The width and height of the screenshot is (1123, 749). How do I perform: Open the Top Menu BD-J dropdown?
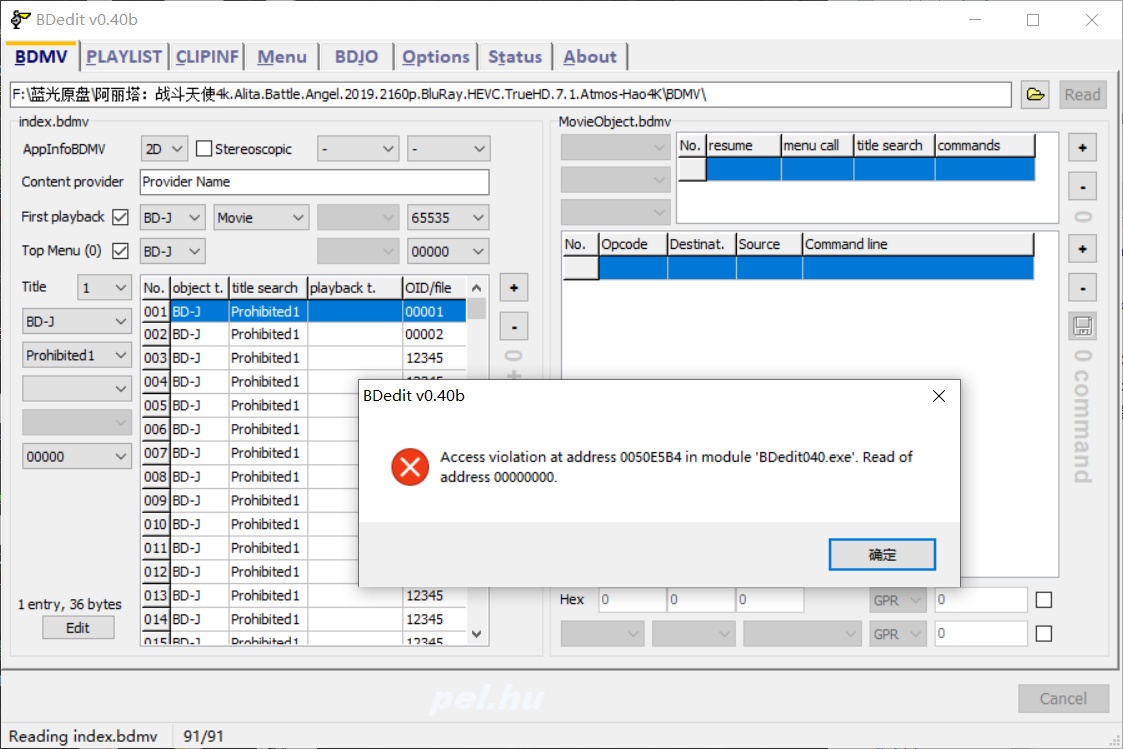pyautogui.click(x=173, y=251)
